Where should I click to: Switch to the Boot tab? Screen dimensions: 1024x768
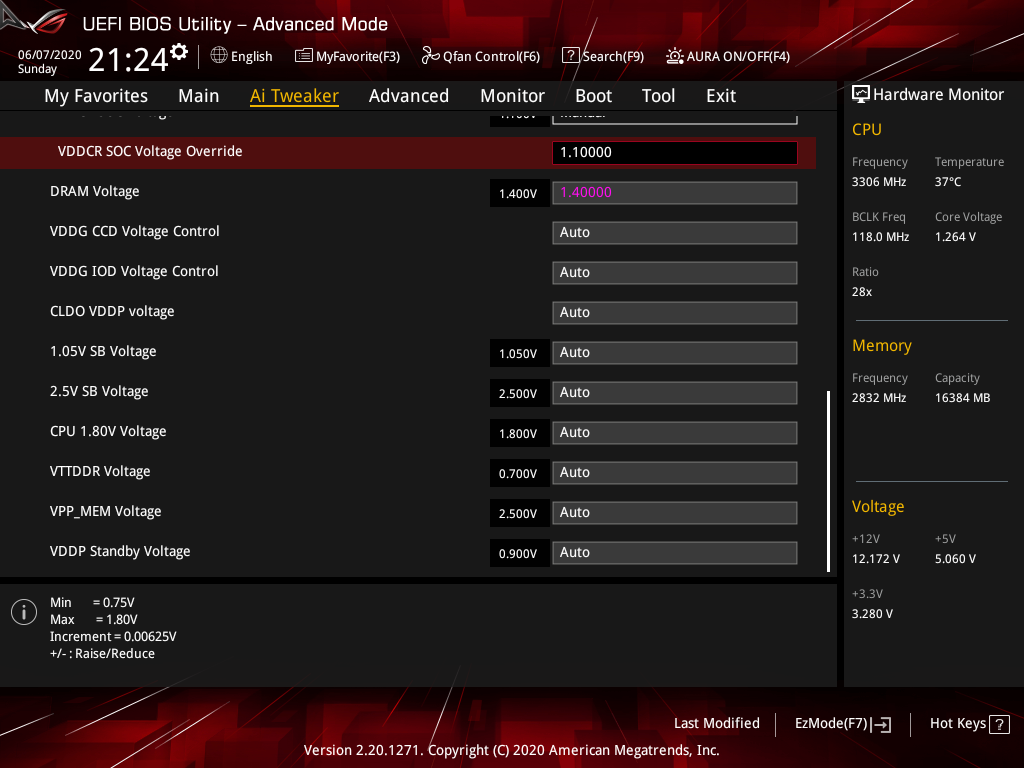click(593, 96)
